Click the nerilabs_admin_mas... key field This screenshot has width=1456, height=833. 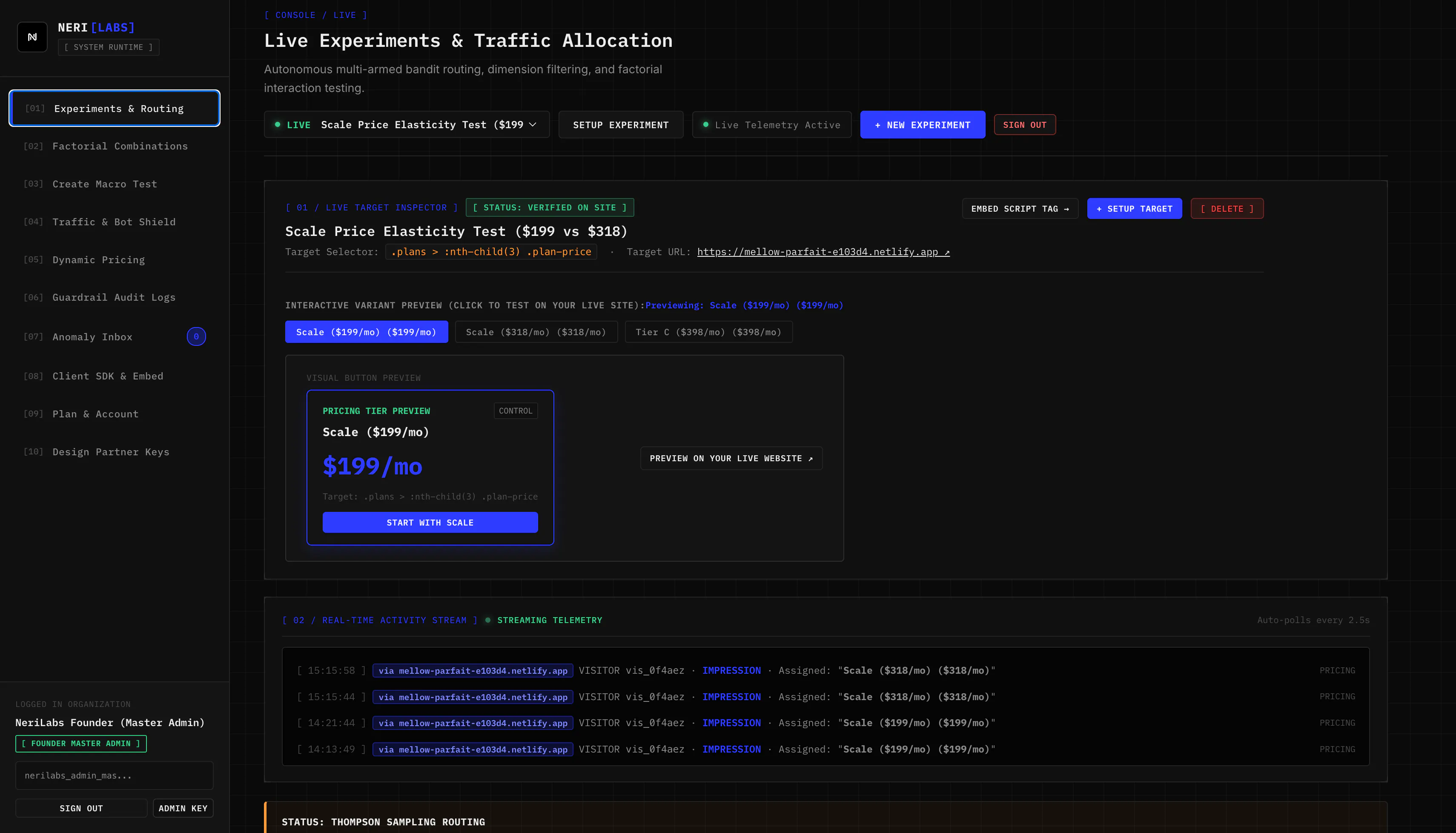115,776
